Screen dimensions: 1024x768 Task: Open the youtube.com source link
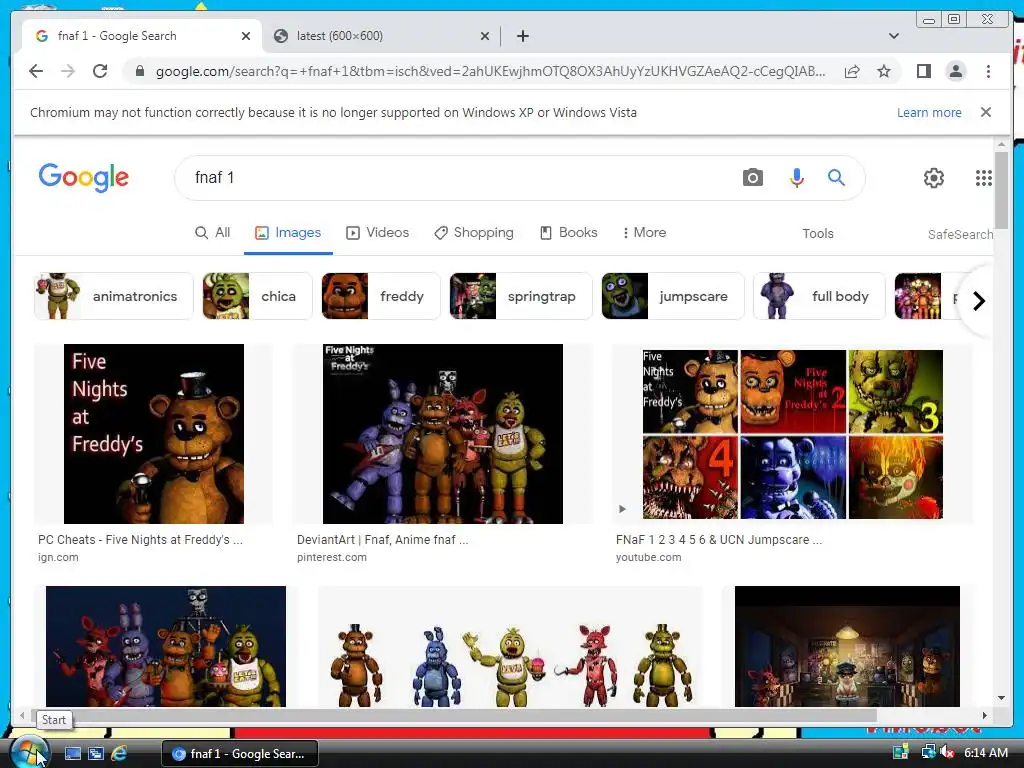(x=648, y=557)
